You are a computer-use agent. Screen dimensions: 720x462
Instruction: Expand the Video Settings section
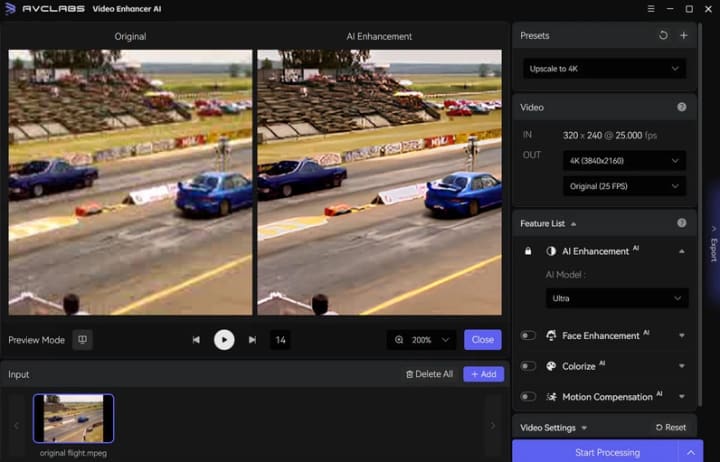point(584,428)
